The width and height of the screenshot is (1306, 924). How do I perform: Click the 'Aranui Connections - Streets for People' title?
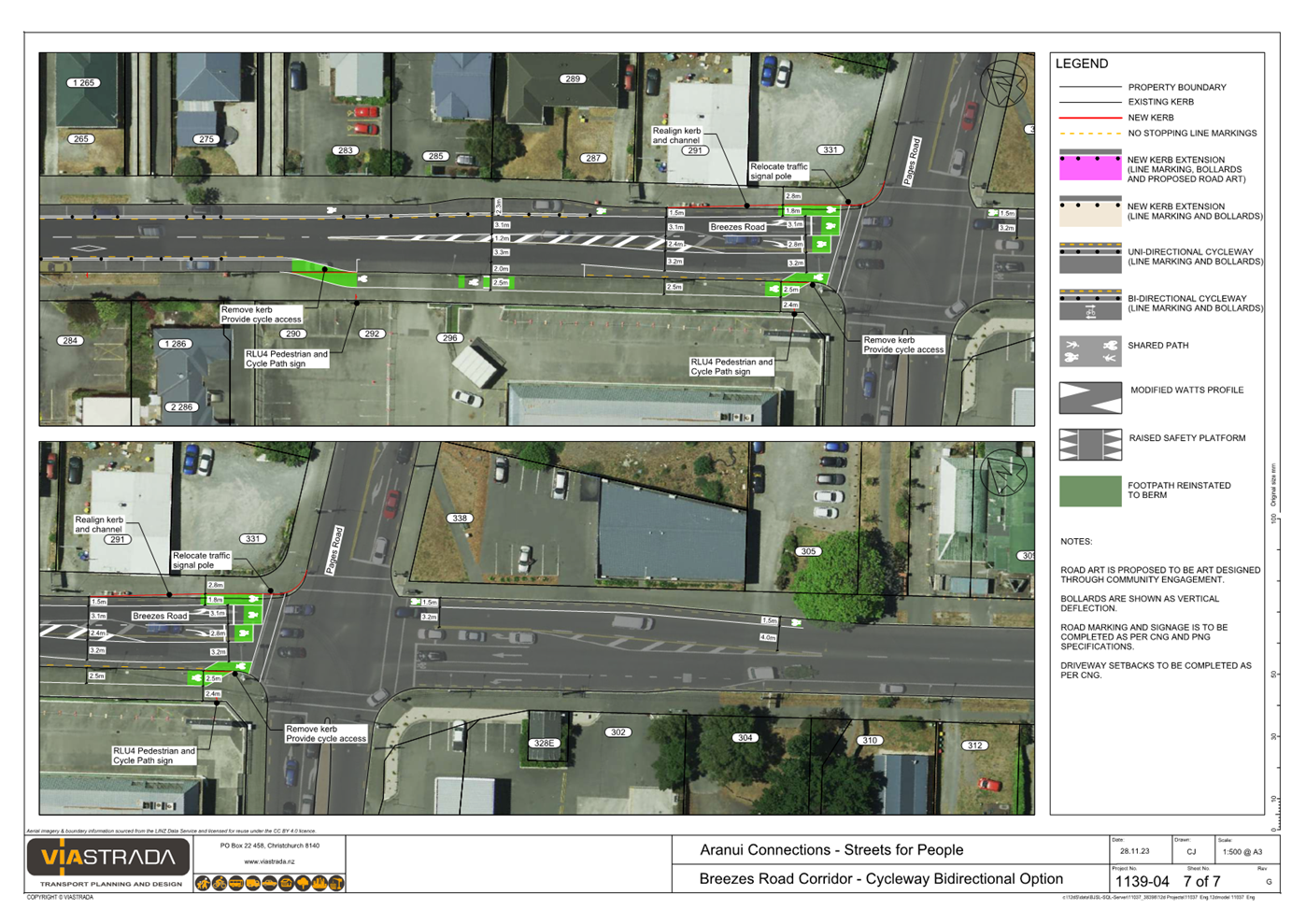pyautogui.click(x=831, y=850)
